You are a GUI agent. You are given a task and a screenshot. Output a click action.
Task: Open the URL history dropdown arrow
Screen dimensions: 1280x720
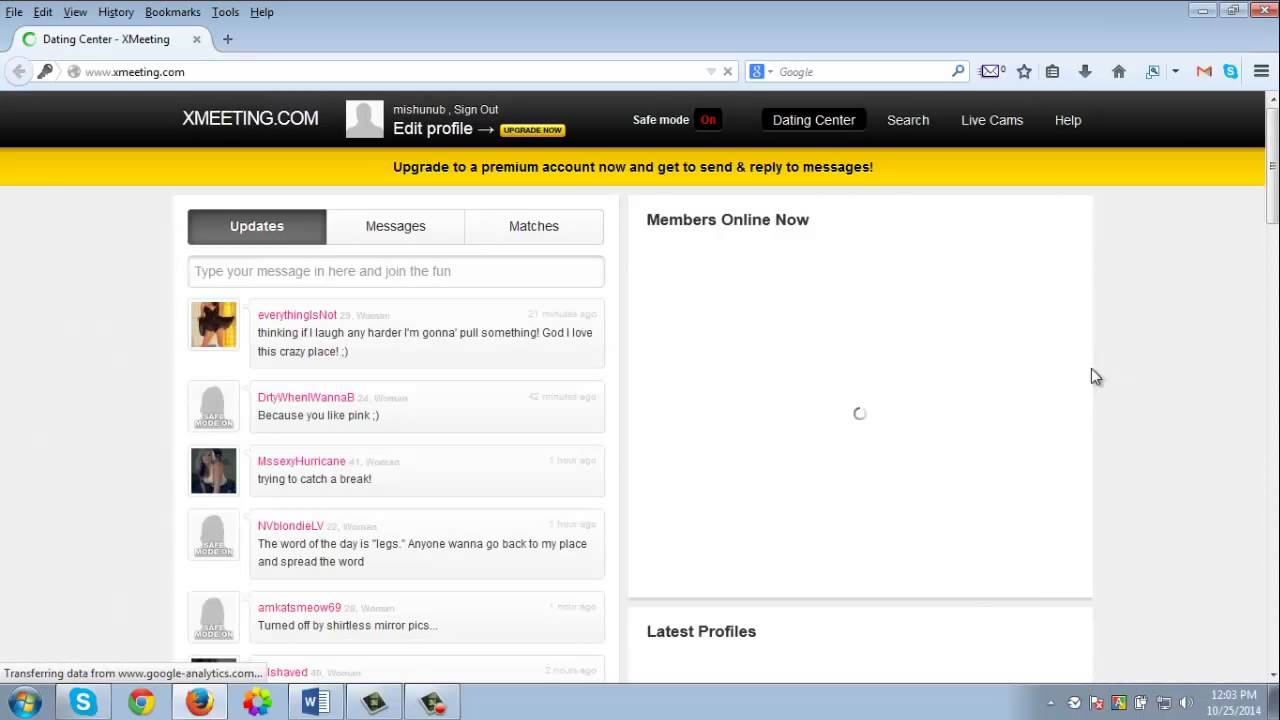click(x=711, y=72)
